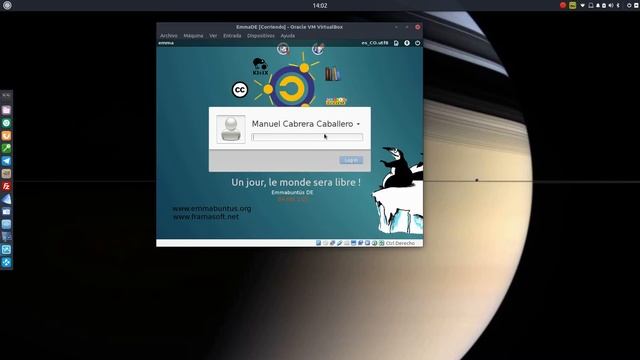The width and height of the screenshot is (640, 360).
Task: Click the last status bar icon before Ctrl Derecho
Action: (x=382, y=243)
